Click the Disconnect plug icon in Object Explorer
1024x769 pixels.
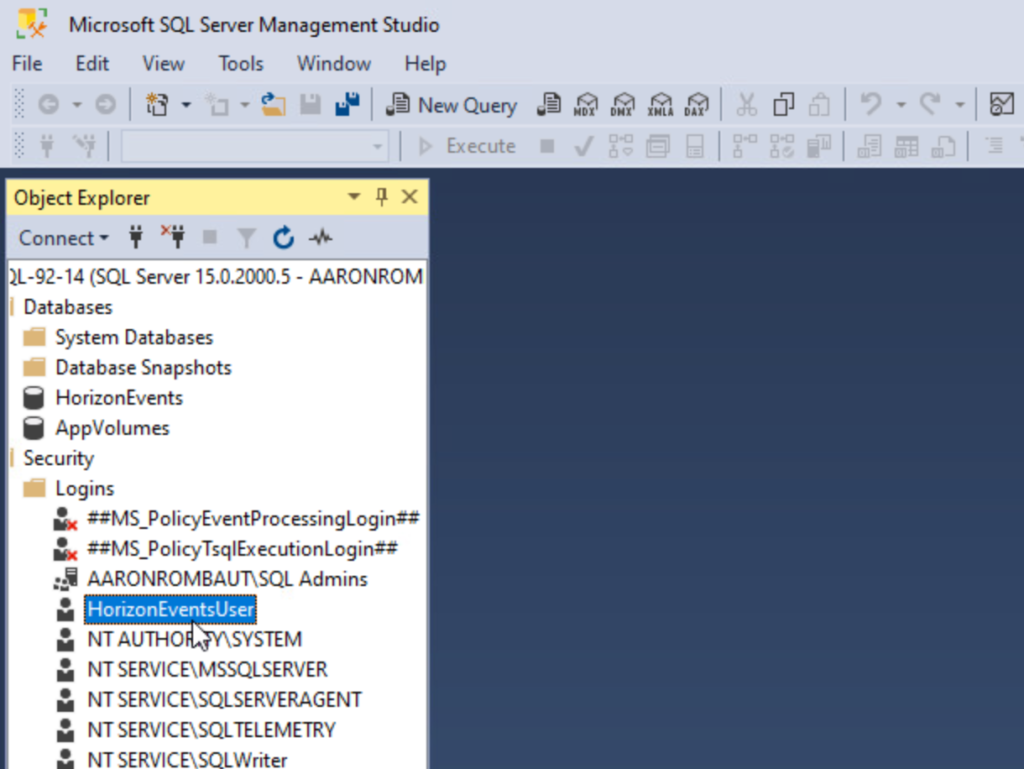(173, 238)
